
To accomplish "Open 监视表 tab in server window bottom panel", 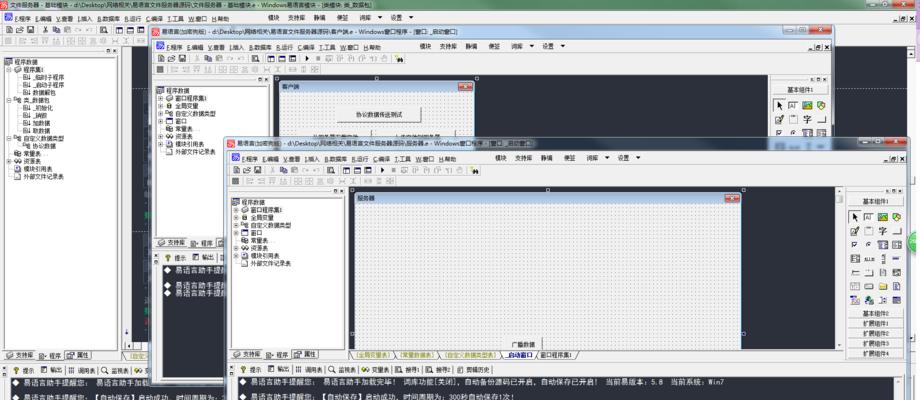I will click(343, 370).
